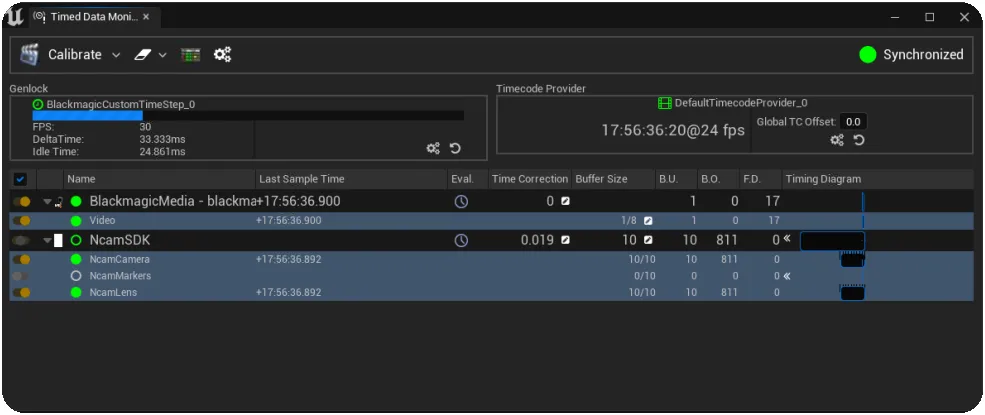Click the Timecode Provider reinitialize arrow icon
The width and height of the screenshot is (985, 415).
coord(859,140)
